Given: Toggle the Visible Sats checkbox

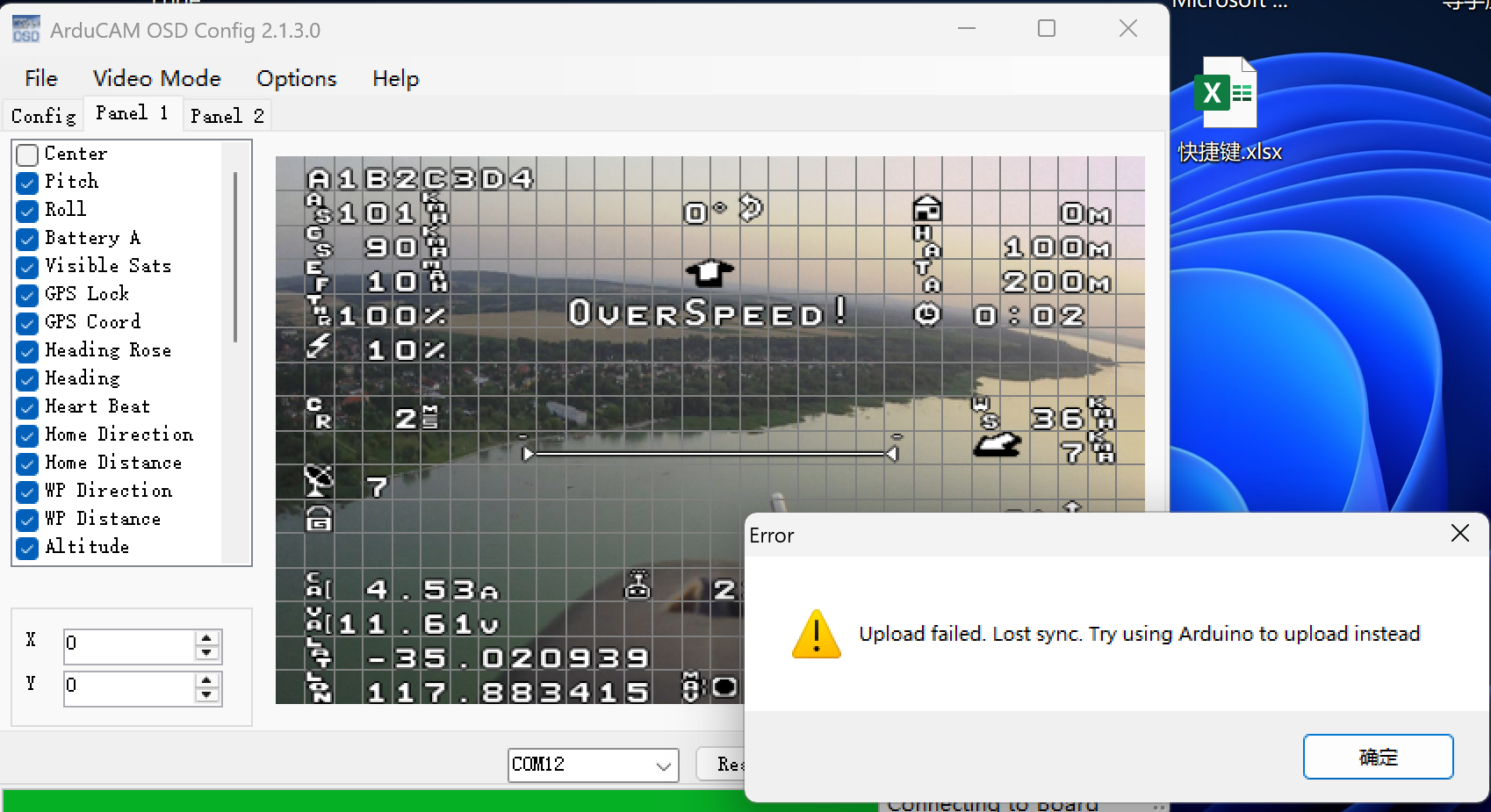Looking at the screenshot, I should click(27, 267).
